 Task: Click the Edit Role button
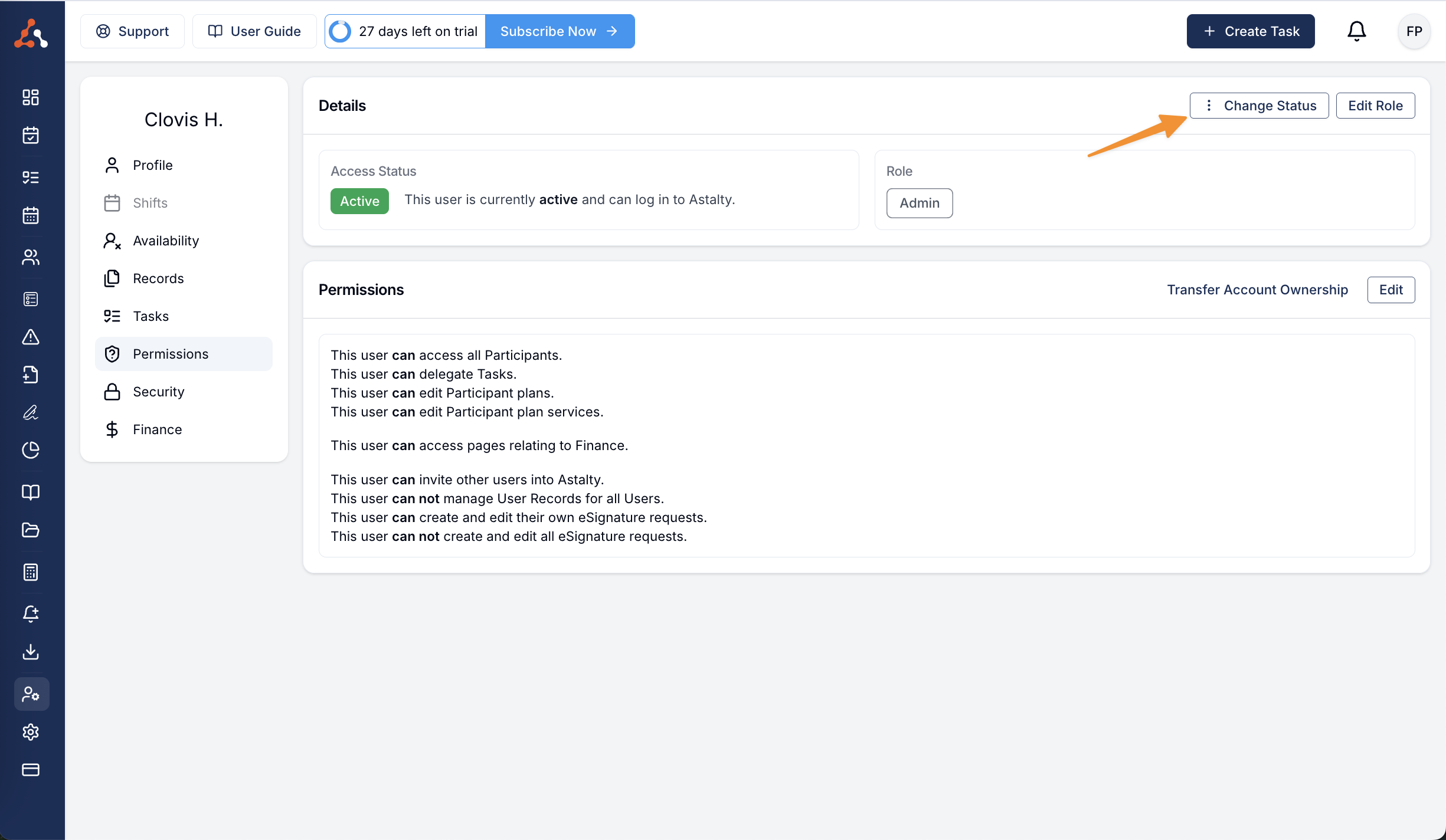(x=1375, y=106)
